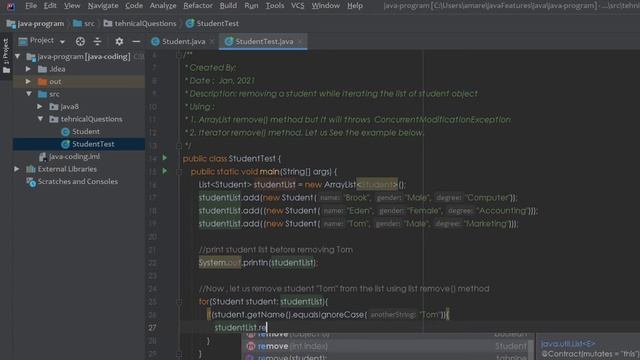This screenshot has width=640, height=360.
Task: Click src breadcrumb in navigation bar
Action: 84,24
